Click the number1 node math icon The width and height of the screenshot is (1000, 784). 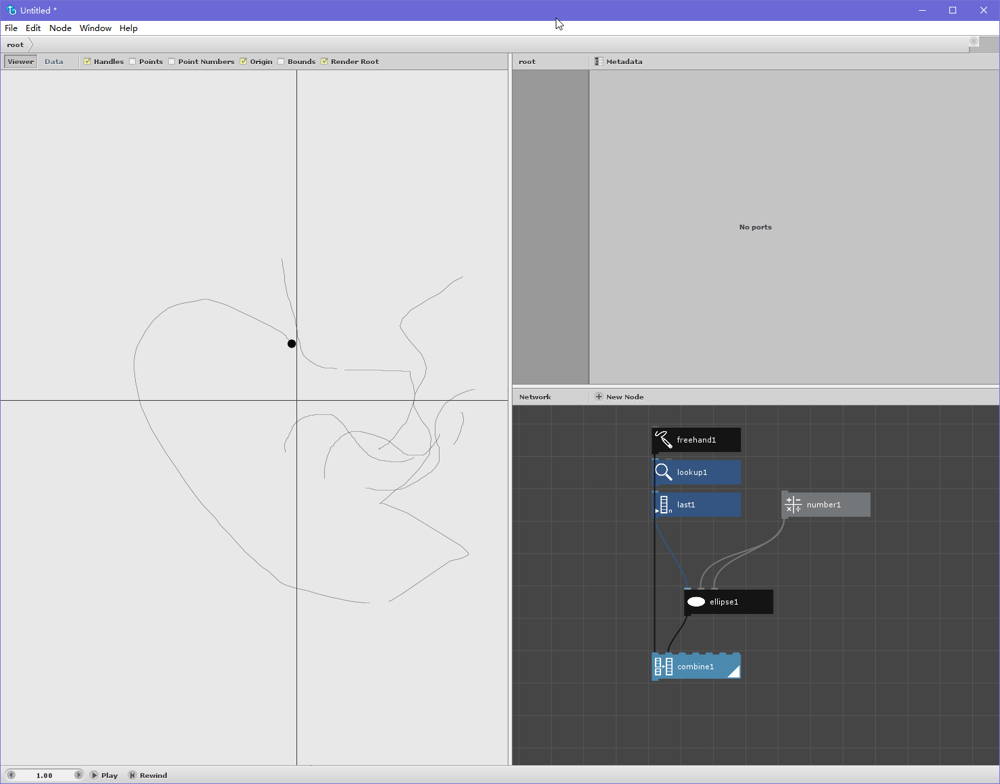pyautogui.click(x=793, y=505)
